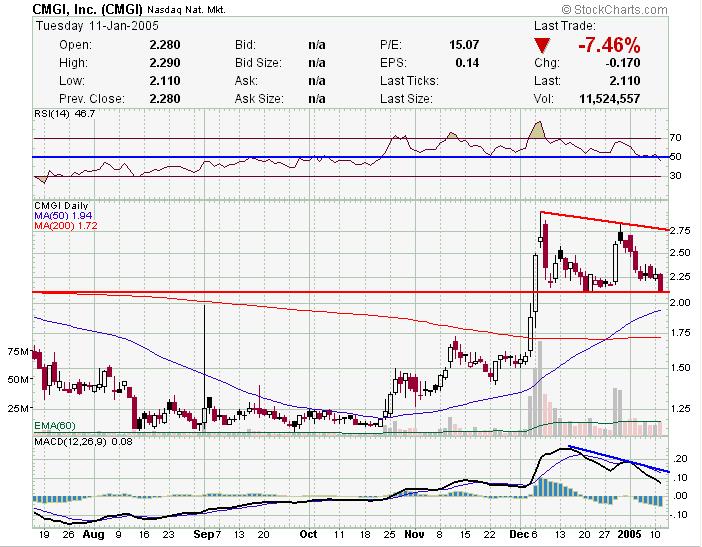
Task: Click the Nov date axis label
Action: pos(414,534)
